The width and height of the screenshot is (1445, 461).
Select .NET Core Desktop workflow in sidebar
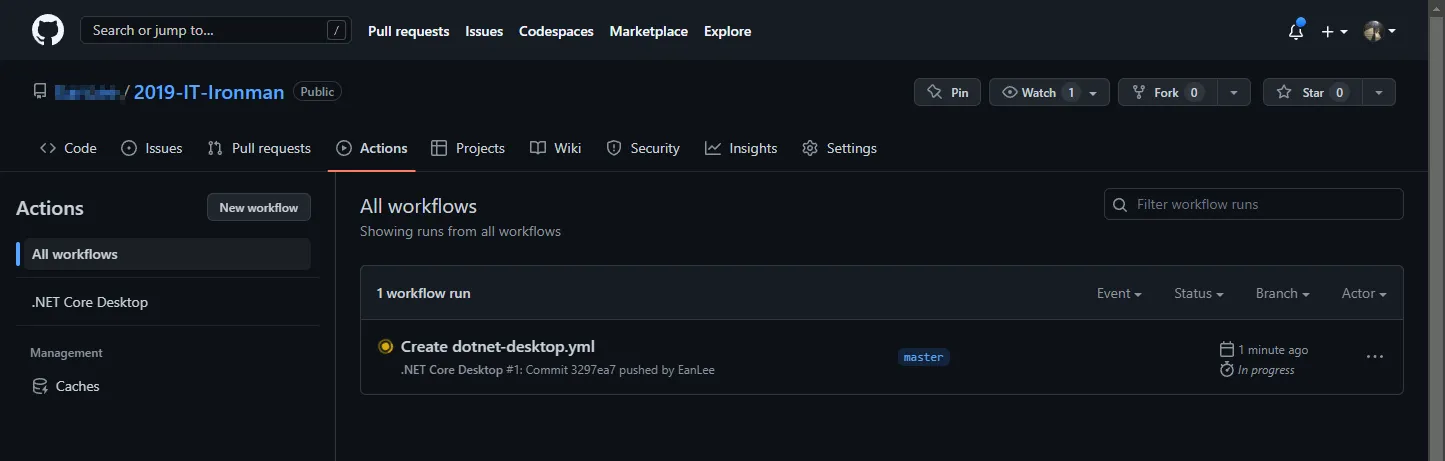pos(90,302)
